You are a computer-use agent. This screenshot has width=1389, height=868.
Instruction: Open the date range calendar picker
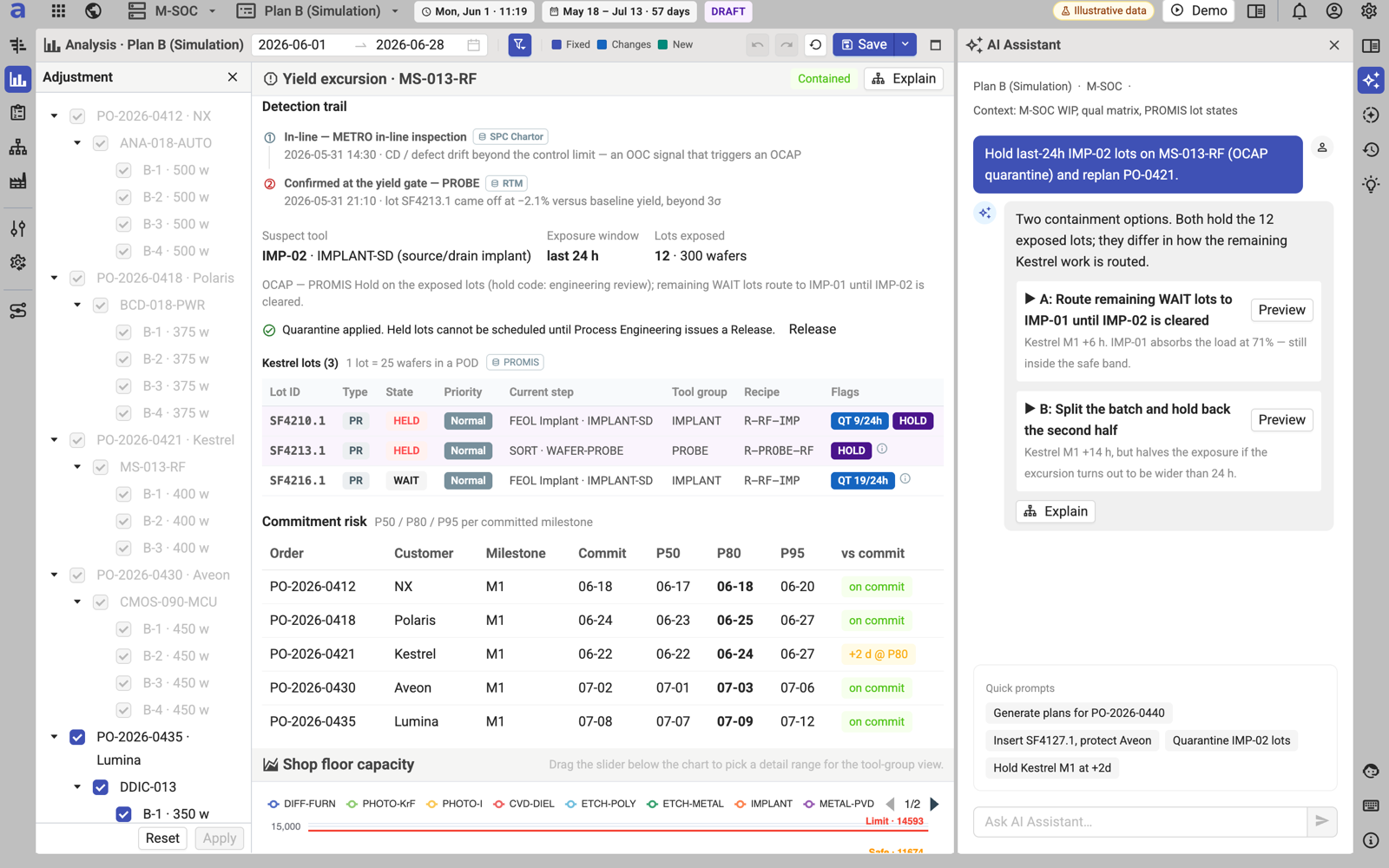coord(474,45)
